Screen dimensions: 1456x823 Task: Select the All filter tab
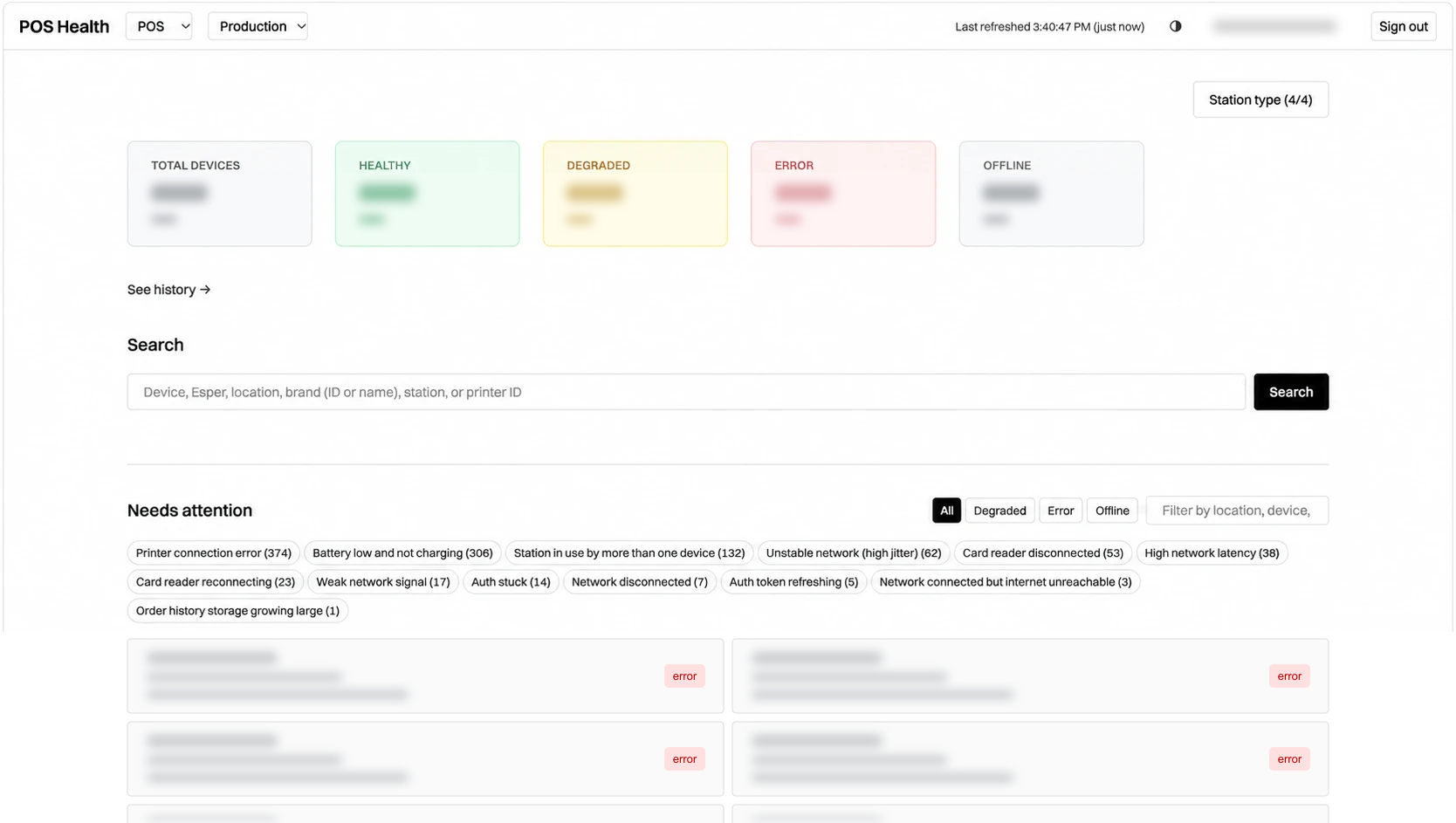[946, 511]
